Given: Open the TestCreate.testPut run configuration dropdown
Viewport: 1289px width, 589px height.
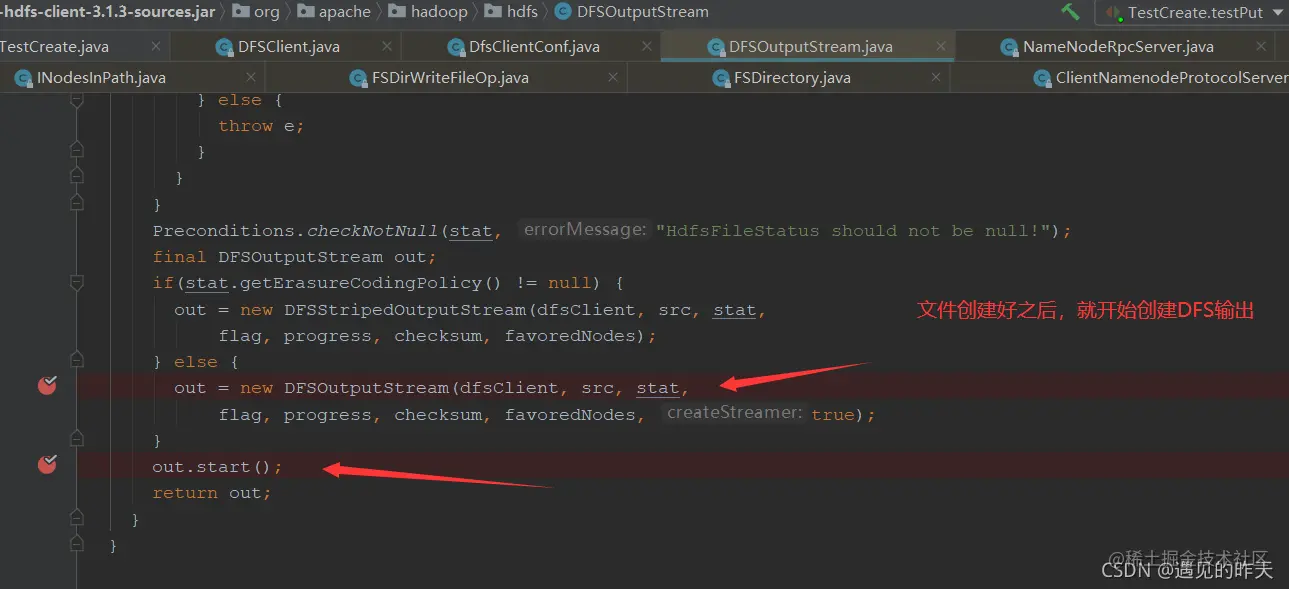Looking at the screenshot, I should tap(1192, 13).
